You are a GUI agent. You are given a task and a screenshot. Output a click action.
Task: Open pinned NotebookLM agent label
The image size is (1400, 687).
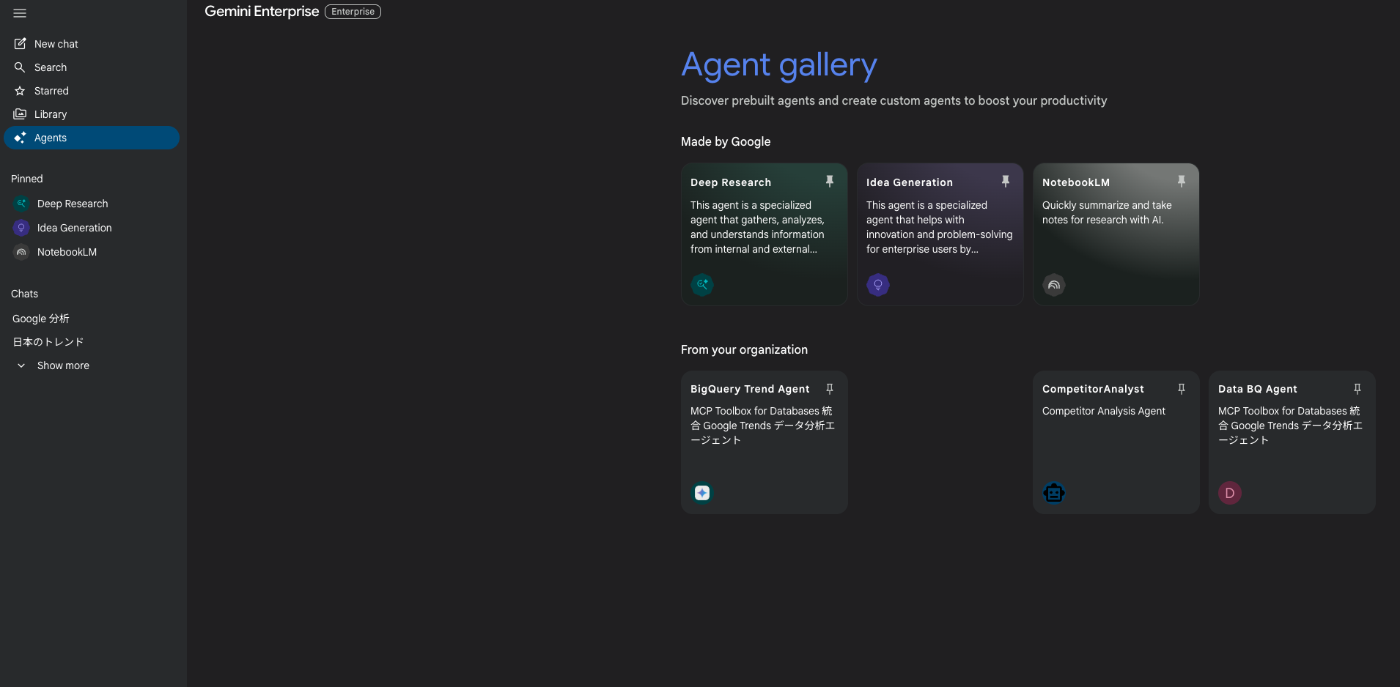click(67, 252)
